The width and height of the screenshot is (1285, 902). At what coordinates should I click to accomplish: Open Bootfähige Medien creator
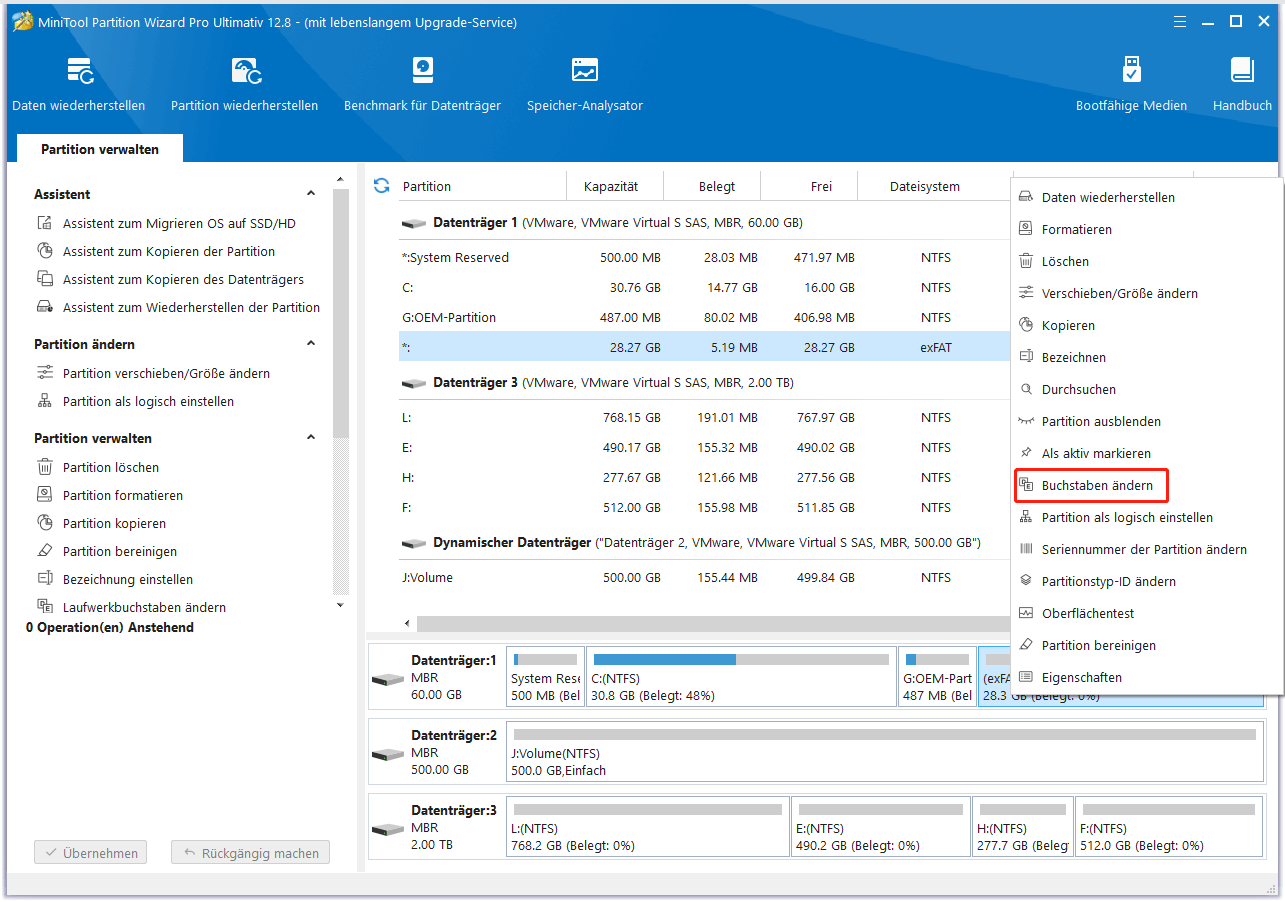[1131, 84]
